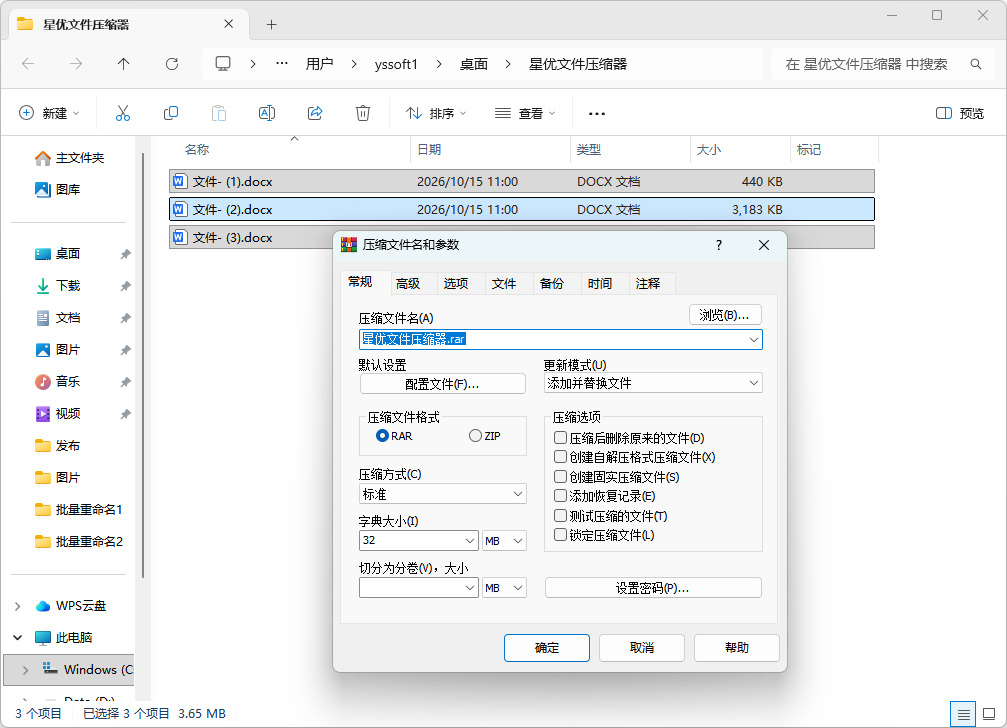The image size is (1007, 728).
Task: Click the 压缩文件名 archive name input field
Action: click(x=560, y=340)
